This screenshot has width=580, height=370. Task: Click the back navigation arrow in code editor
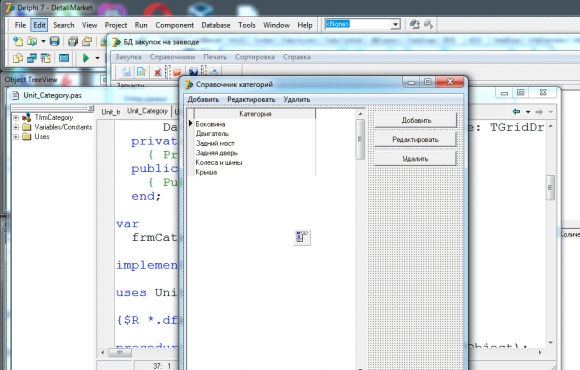pos(516,111)
